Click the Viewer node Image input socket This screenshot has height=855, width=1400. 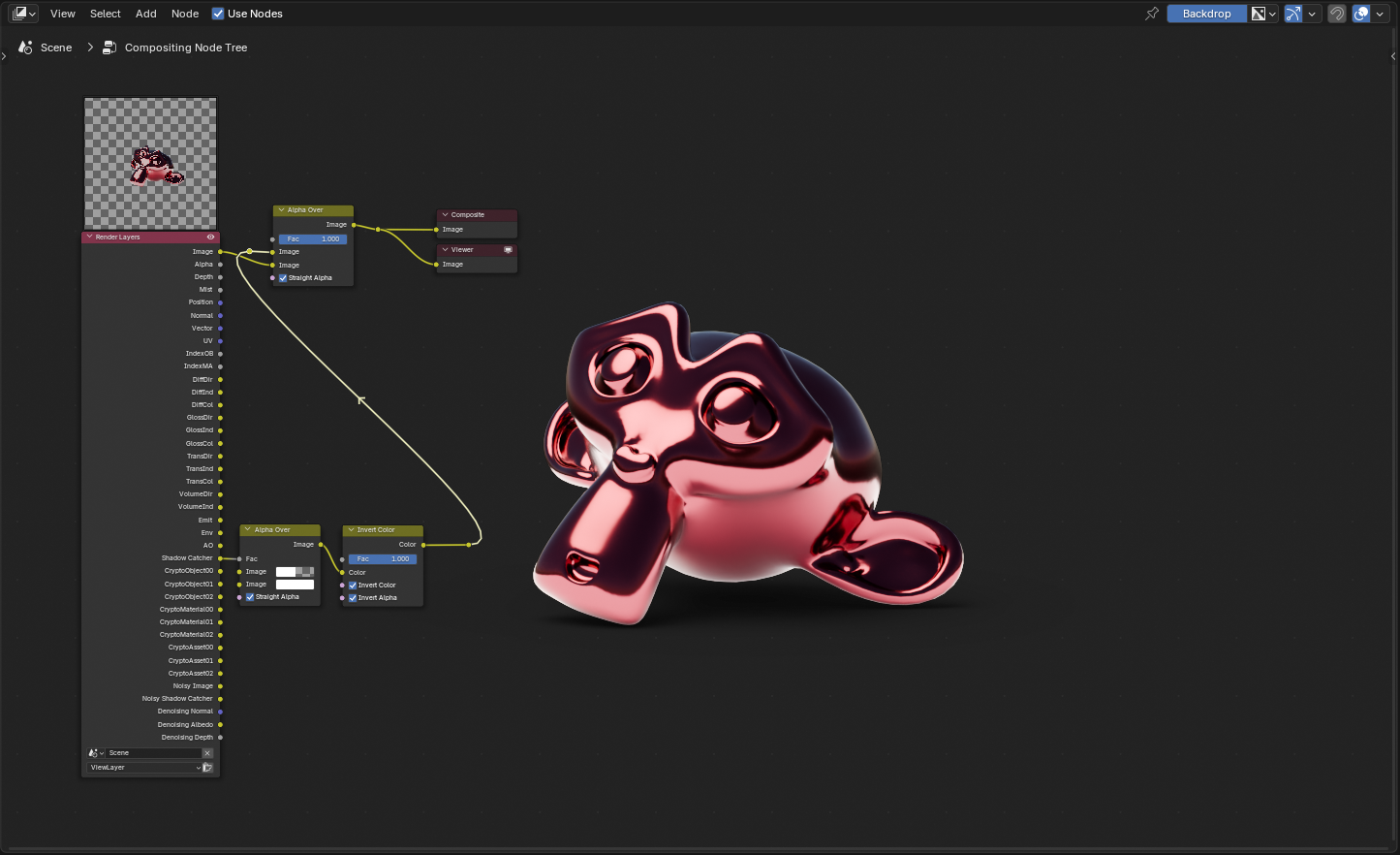pyautogui.click(x=436, y=265)
